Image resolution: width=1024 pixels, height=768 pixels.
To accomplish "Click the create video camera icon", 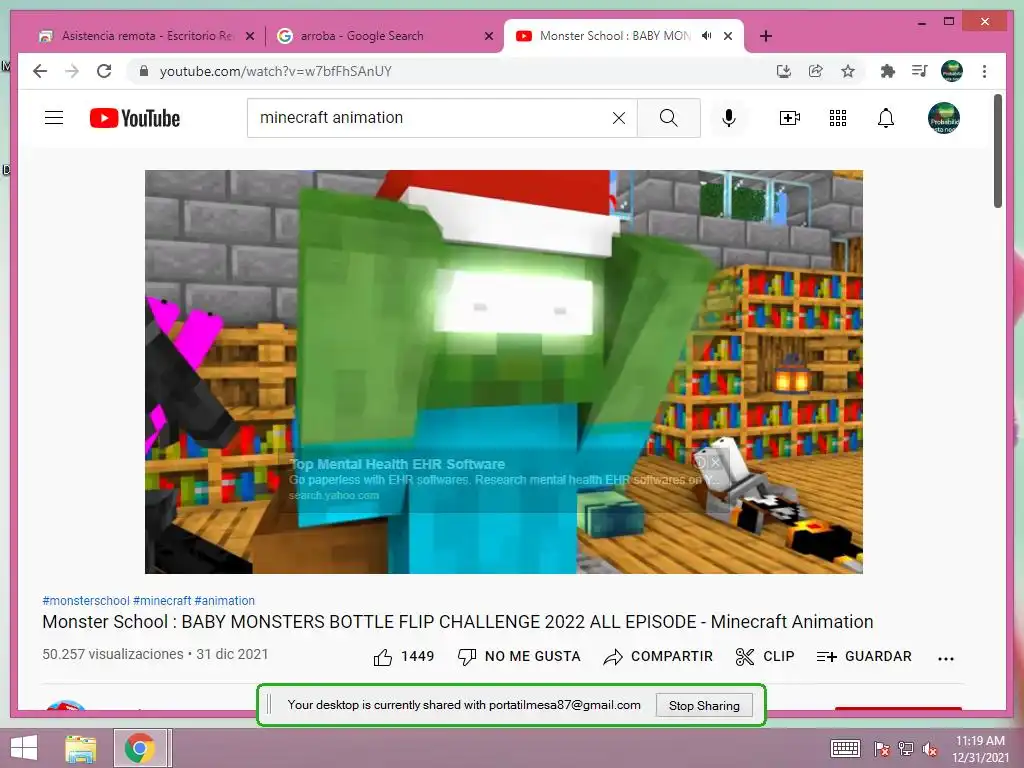I will (790, 118).
